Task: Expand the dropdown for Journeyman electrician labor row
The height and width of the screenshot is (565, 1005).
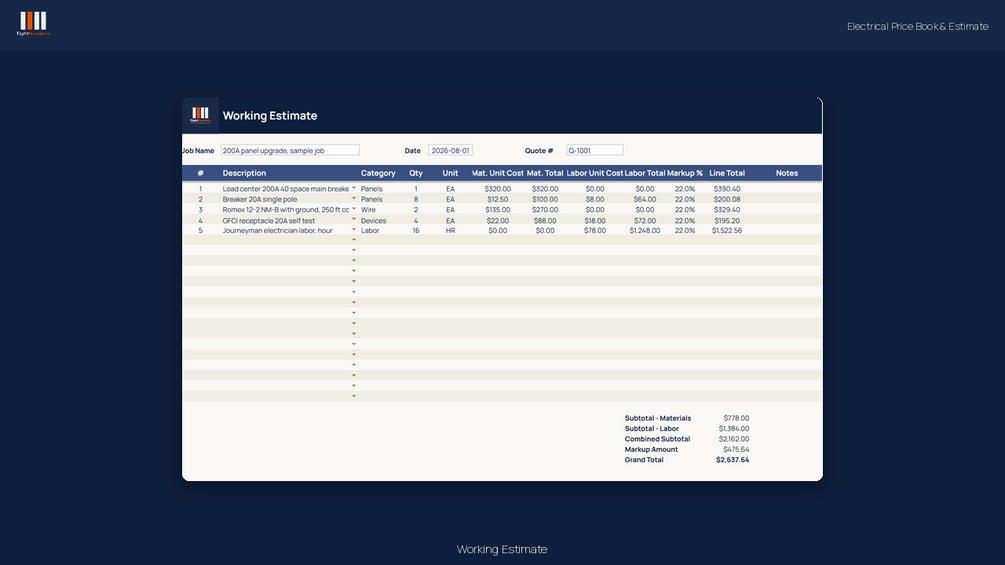Action: [354, 229]
